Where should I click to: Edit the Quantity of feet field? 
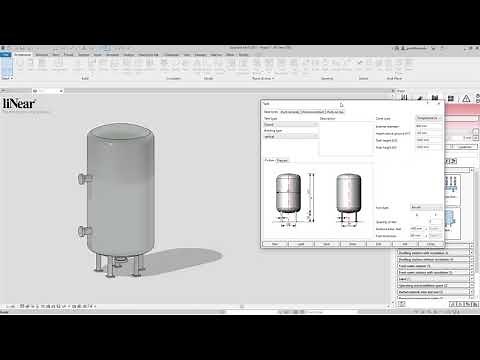pos(435,222)
